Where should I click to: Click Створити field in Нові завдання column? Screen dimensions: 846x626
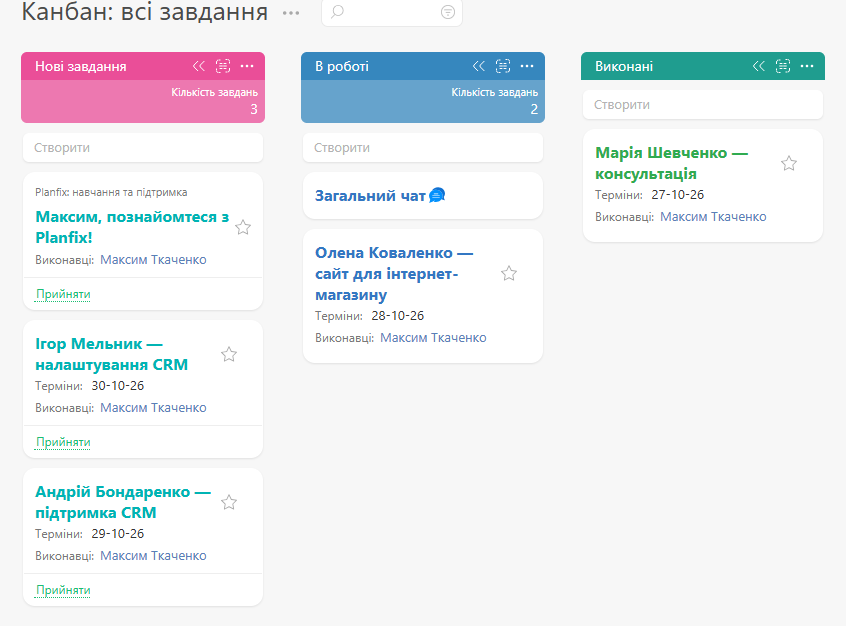click(x=143, y=147)
